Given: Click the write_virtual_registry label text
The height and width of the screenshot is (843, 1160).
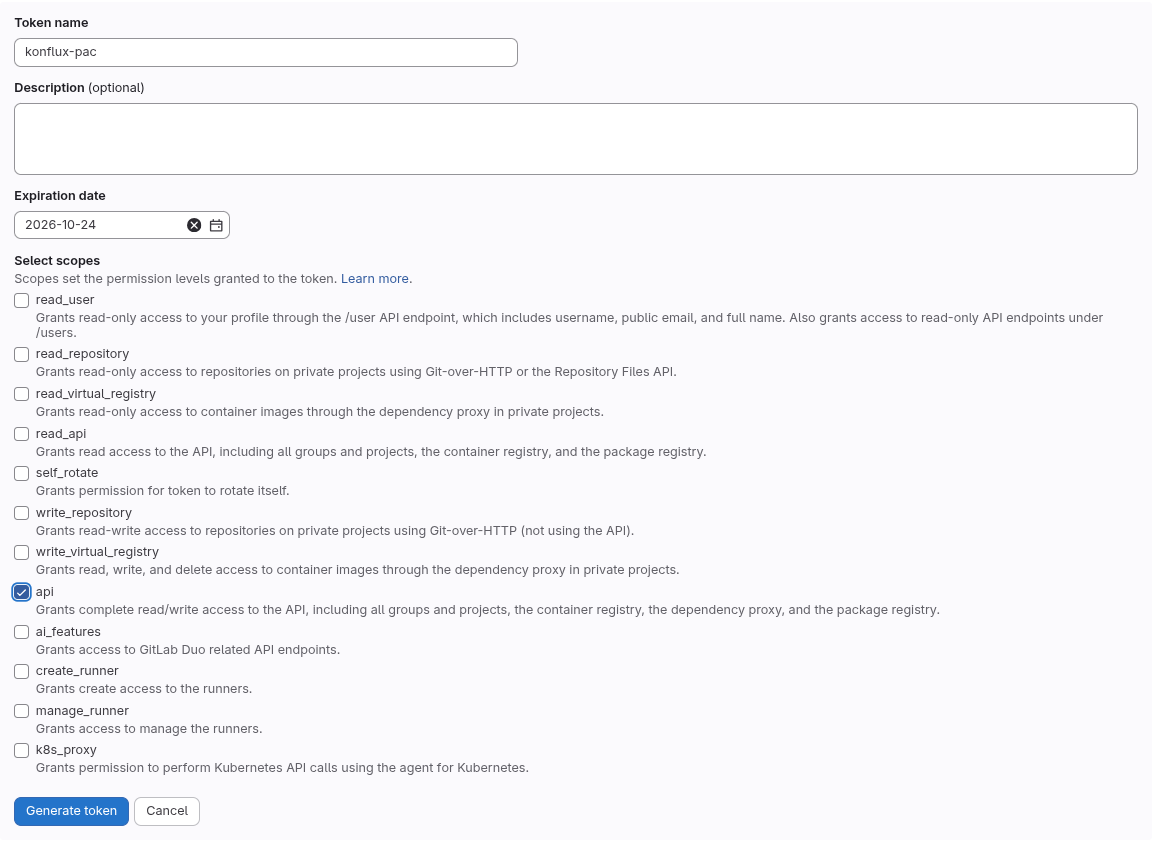Looking at the screenshot, I should pos(98,552).
